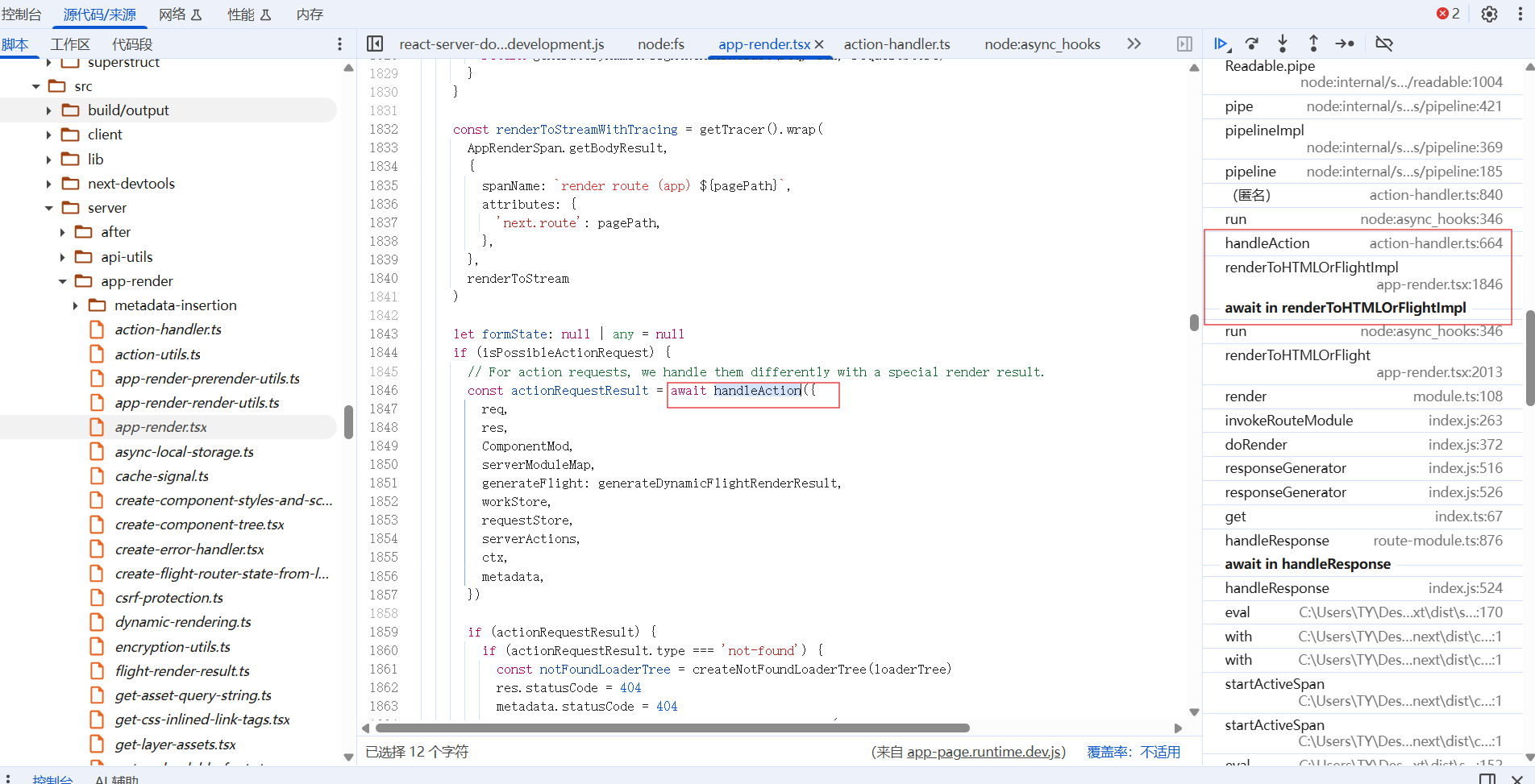1535x784 pixels.
Task: Click the Step debugger arrow icon
Action: 1345,44
